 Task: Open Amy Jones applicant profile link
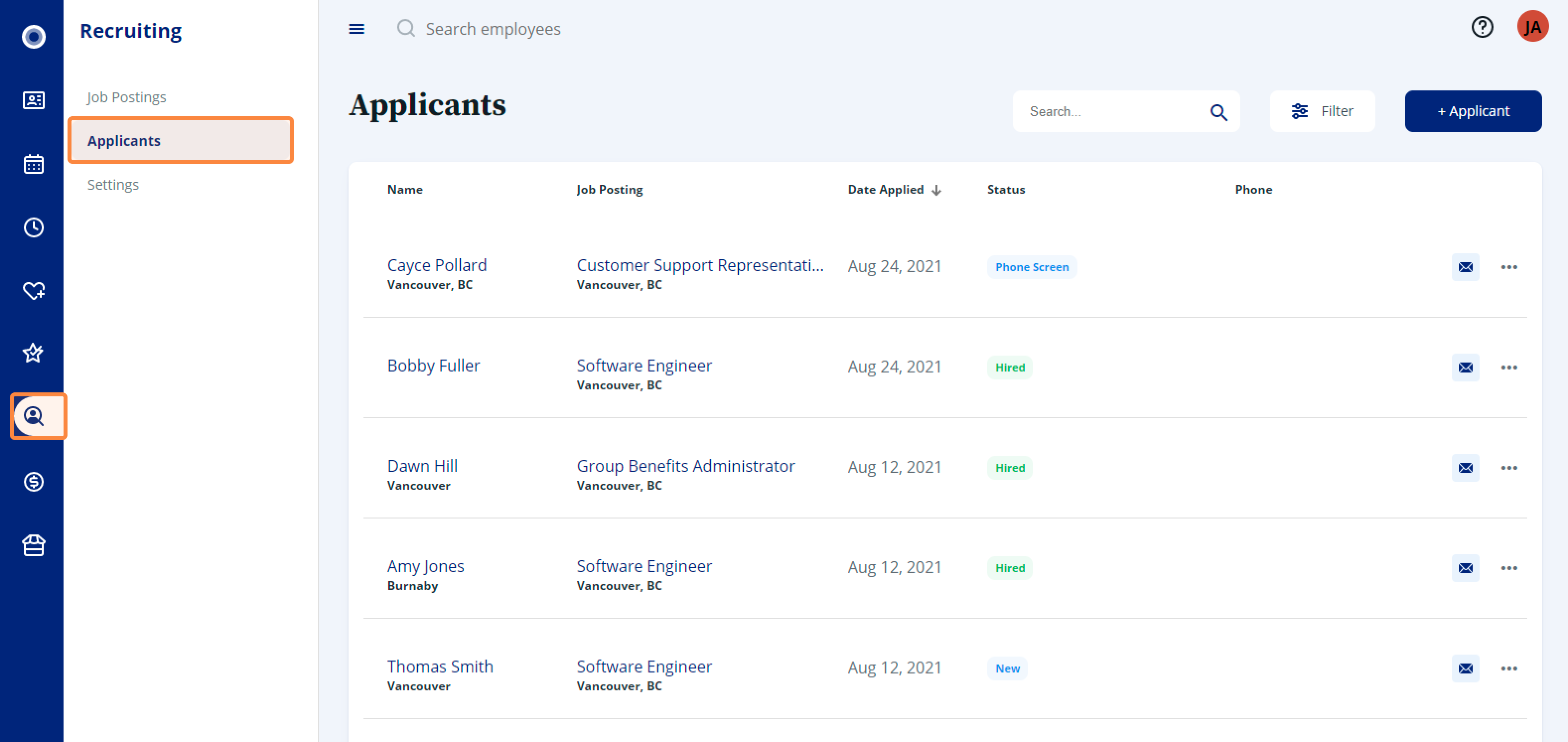tap(426, 566)
